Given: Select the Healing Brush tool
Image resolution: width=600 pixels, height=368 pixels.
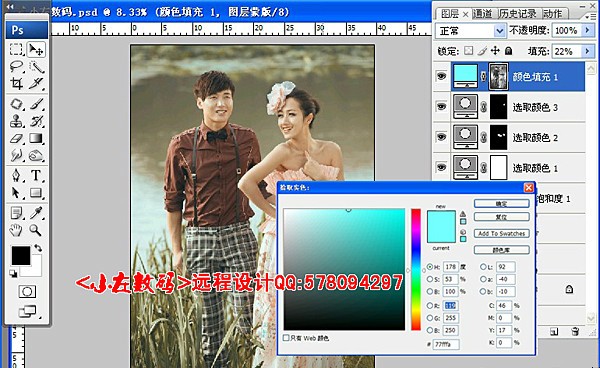Looking at the screenshot, I should [x=16, y=104].
